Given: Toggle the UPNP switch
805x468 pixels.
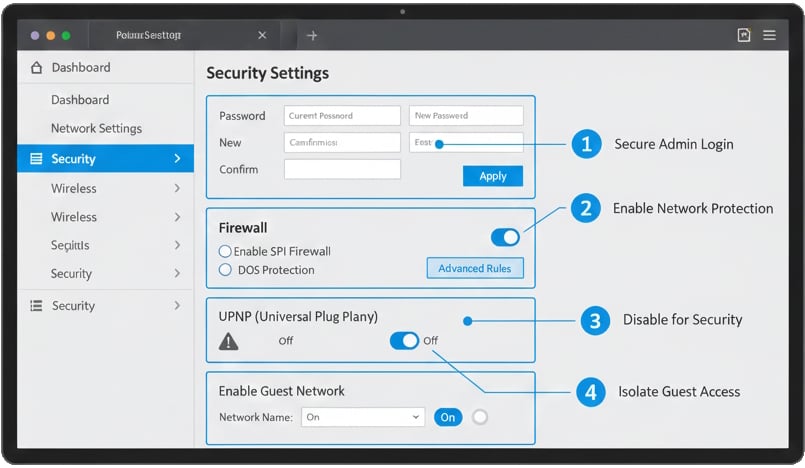Looking at the screenshot, I should 404,340.
